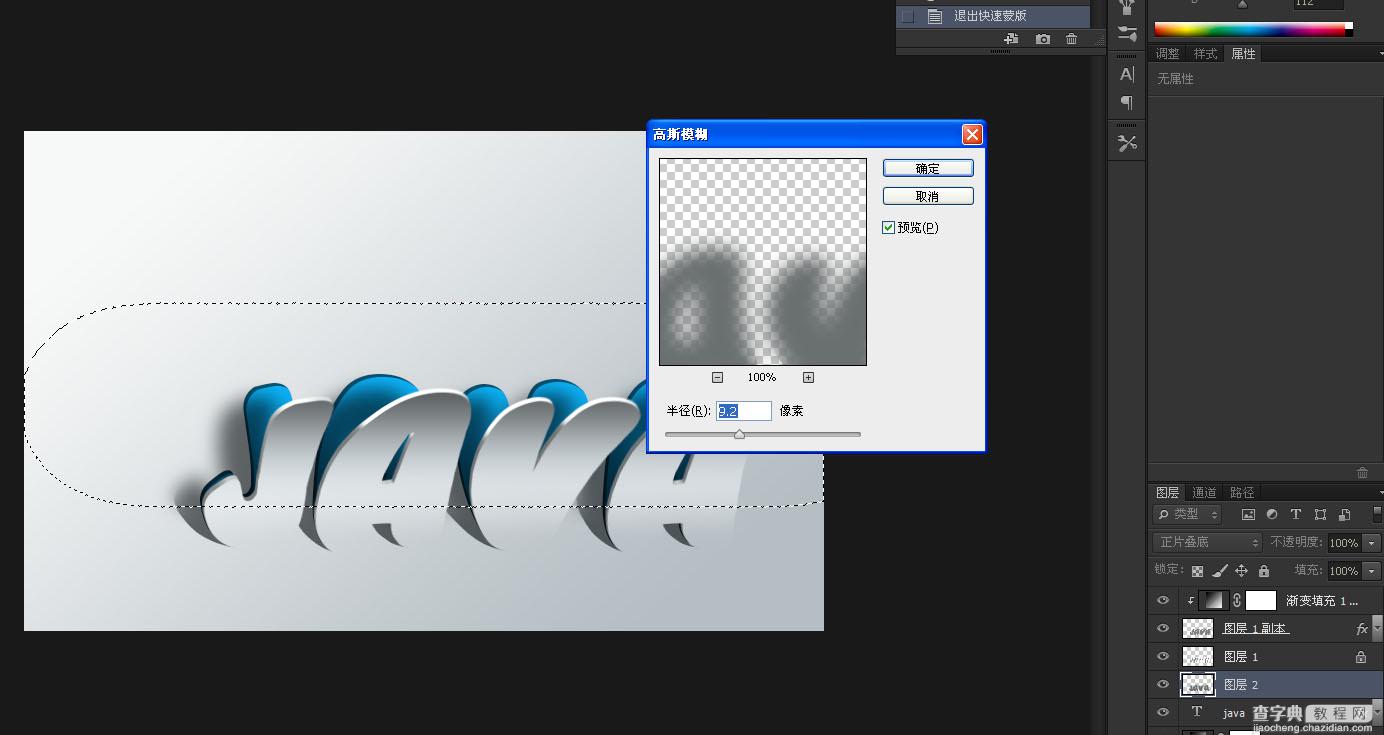Image resolution: width=1384 pixels, height=735 pixels.
Task: Select the 图层 1 副本 layer name
Action: 1255,629
